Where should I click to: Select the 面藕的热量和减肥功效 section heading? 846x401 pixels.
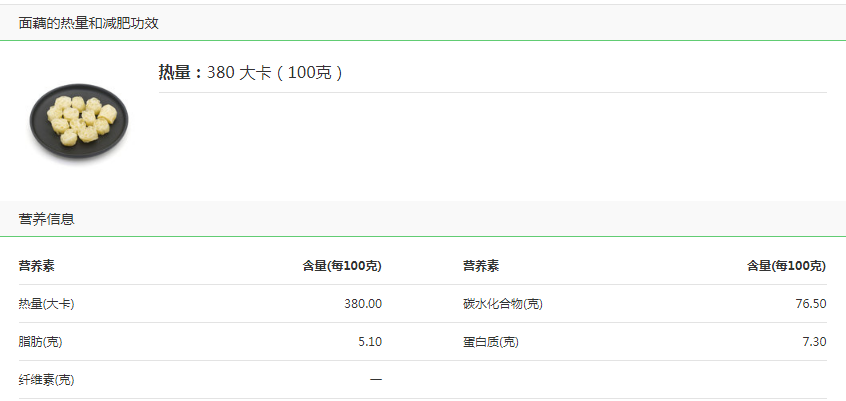[89, 23]
